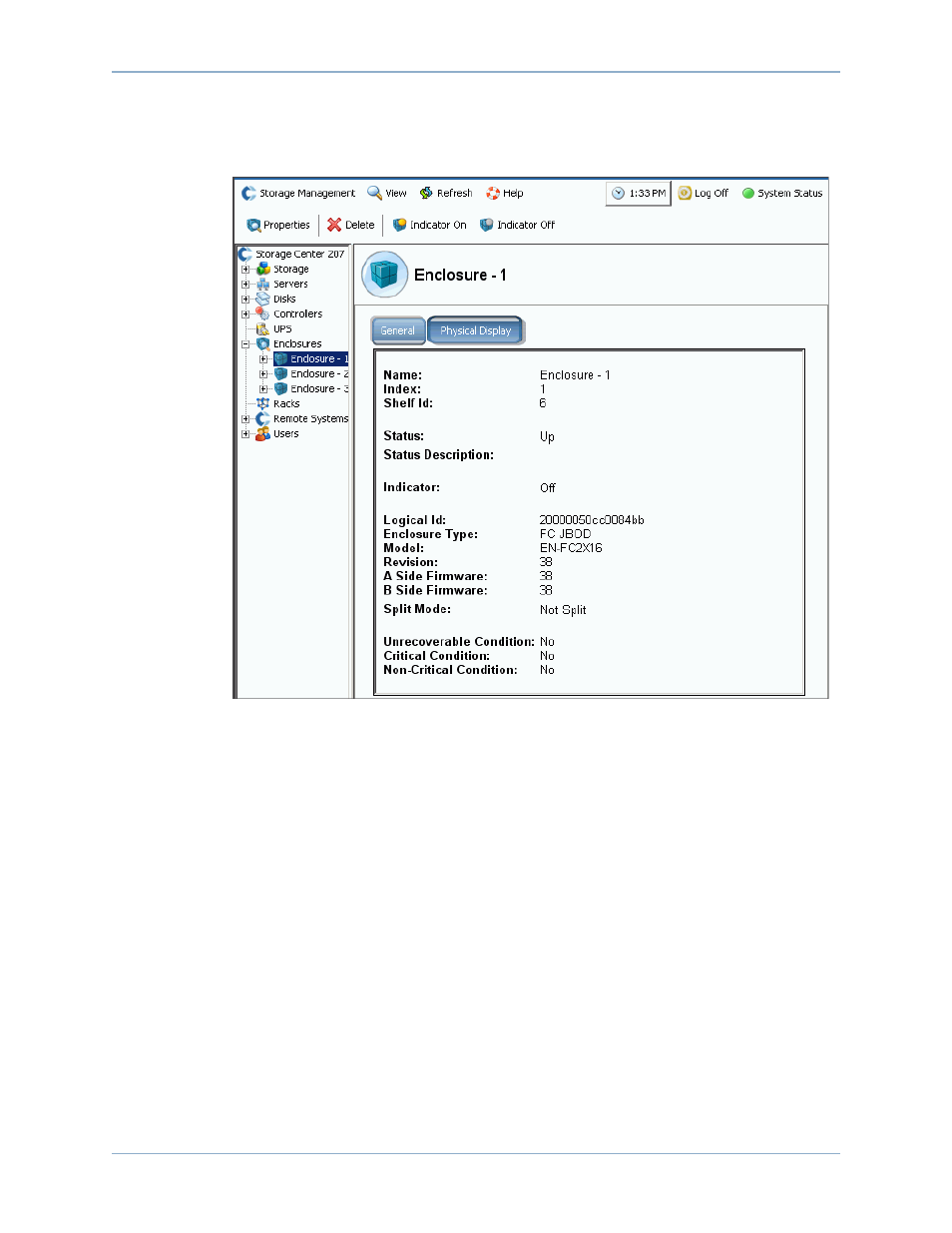Screen dimensions: 952x1233
Task: Click the large Enclosure cube header icon
Action: tap(384, 275)
